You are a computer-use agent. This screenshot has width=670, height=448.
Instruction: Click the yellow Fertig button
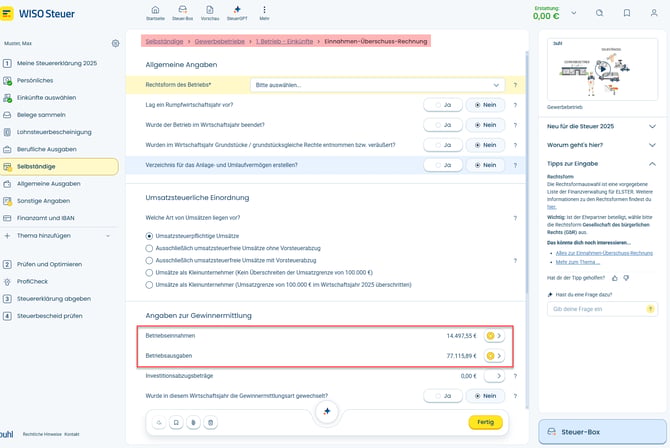click(485, 422)
